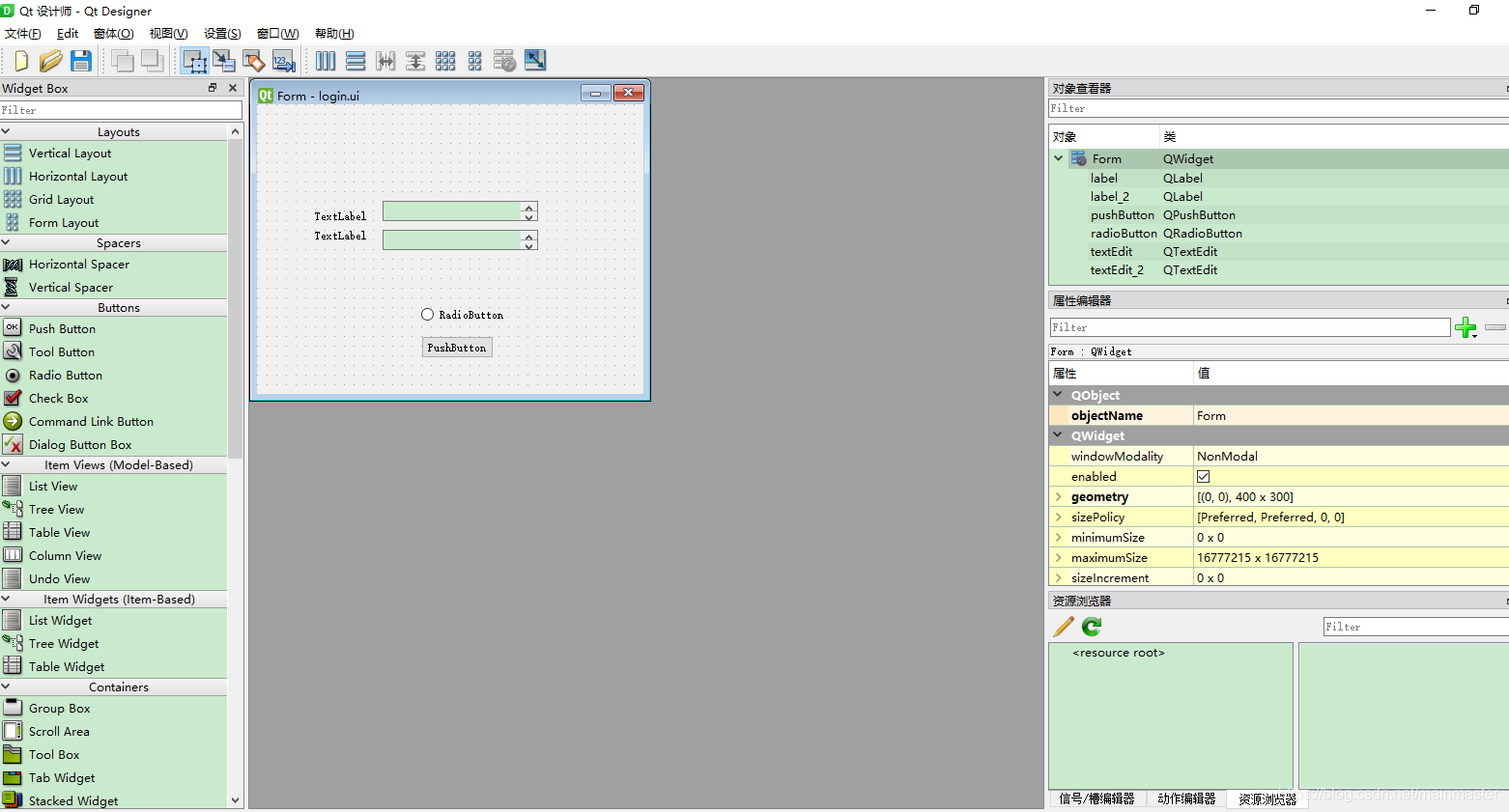Select List Widget in Widget Box
Screen dimensions: 1509x812
60,620
